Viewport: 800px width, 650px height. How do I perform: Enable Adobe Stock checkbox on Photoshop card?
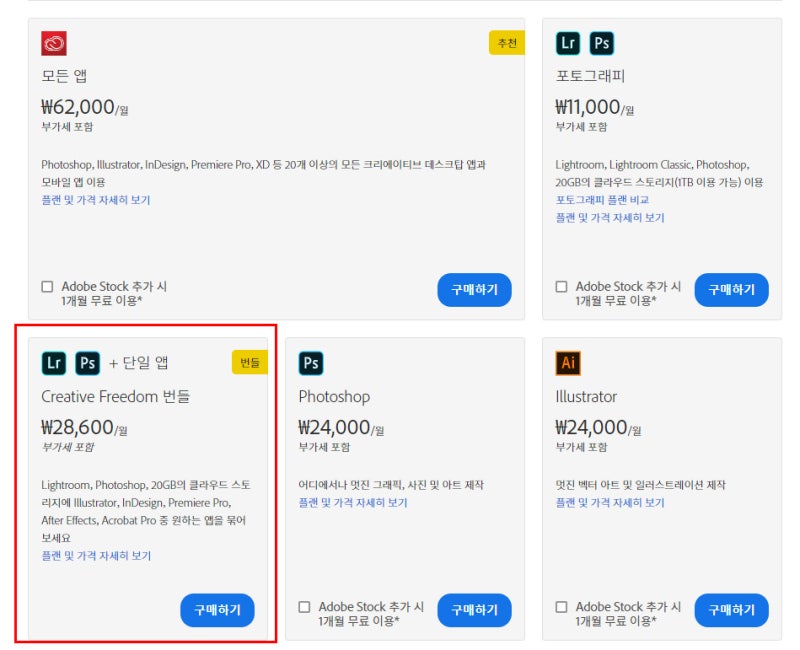tap(304, 607)
